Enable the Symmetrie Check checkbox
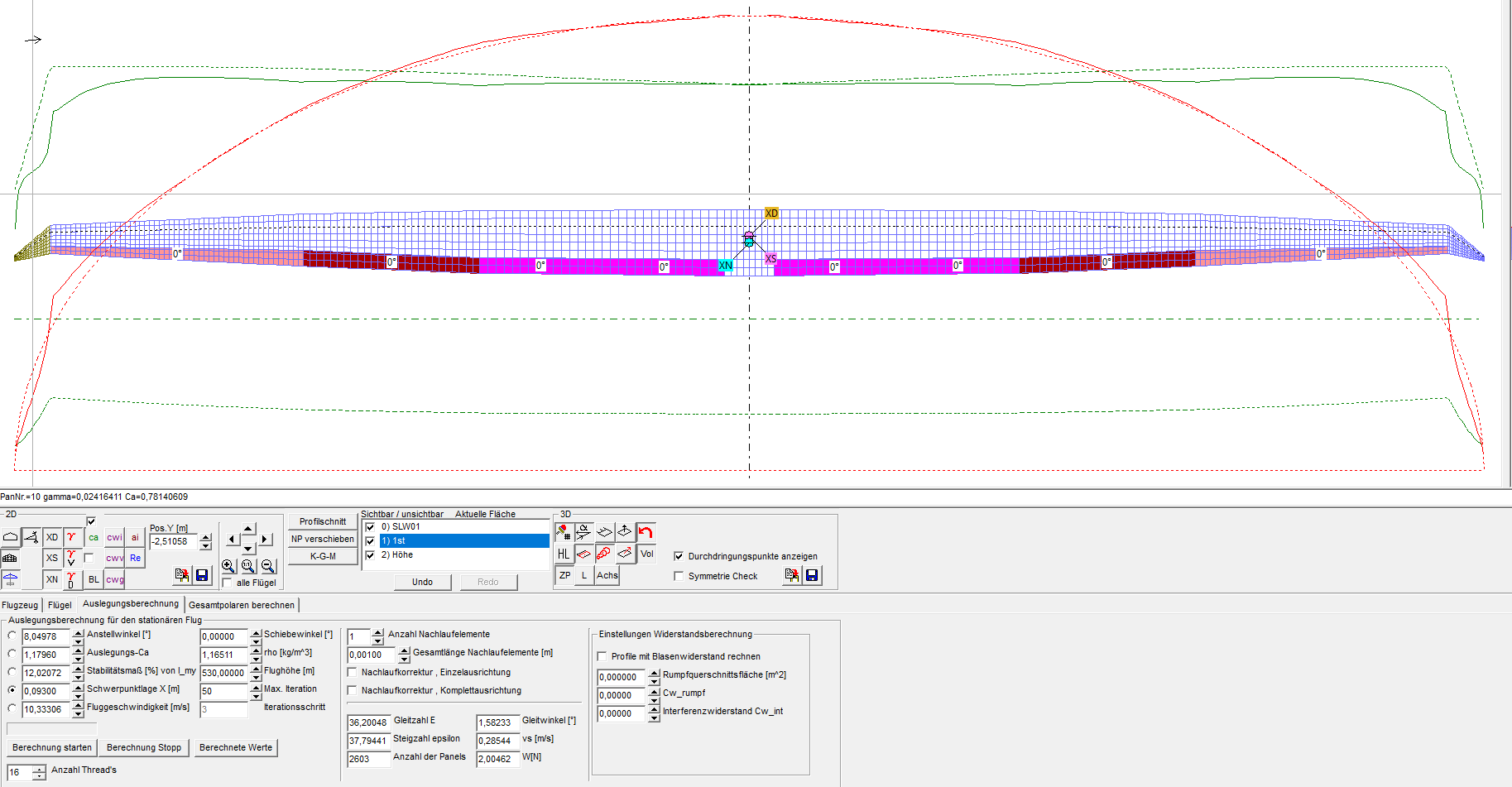Screen dimensions: 1512x787 click(679, 576)
